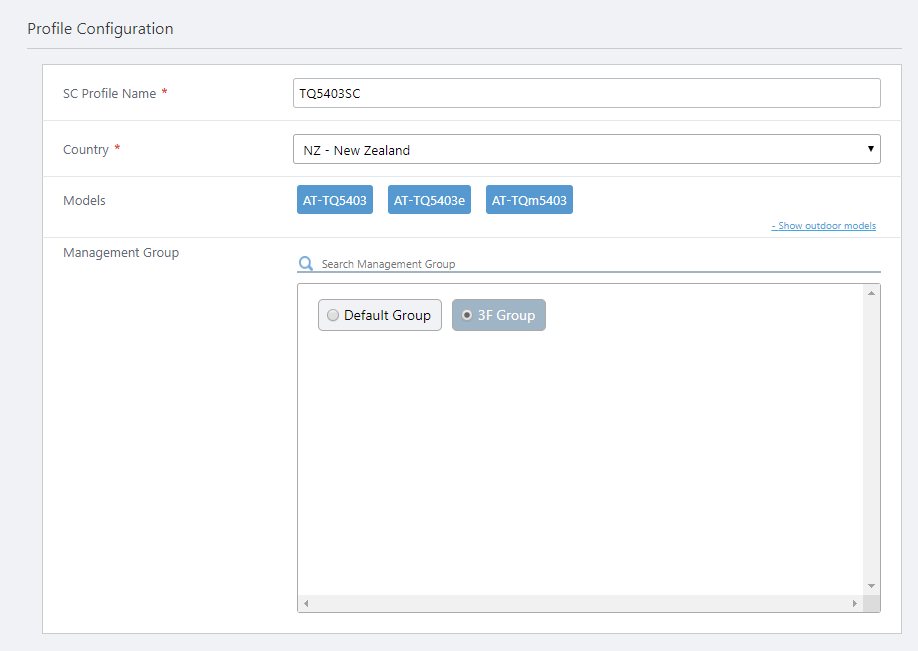918x651 pixels.
Task: Open the Country dropdown showing New Zealand
Action: [x=587, y=149]
